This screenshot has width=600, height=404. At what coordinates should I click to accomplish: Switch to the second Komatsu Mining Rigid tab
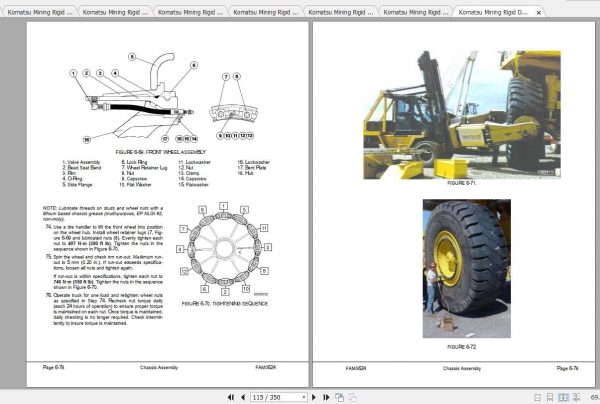[x=115, y=12]
